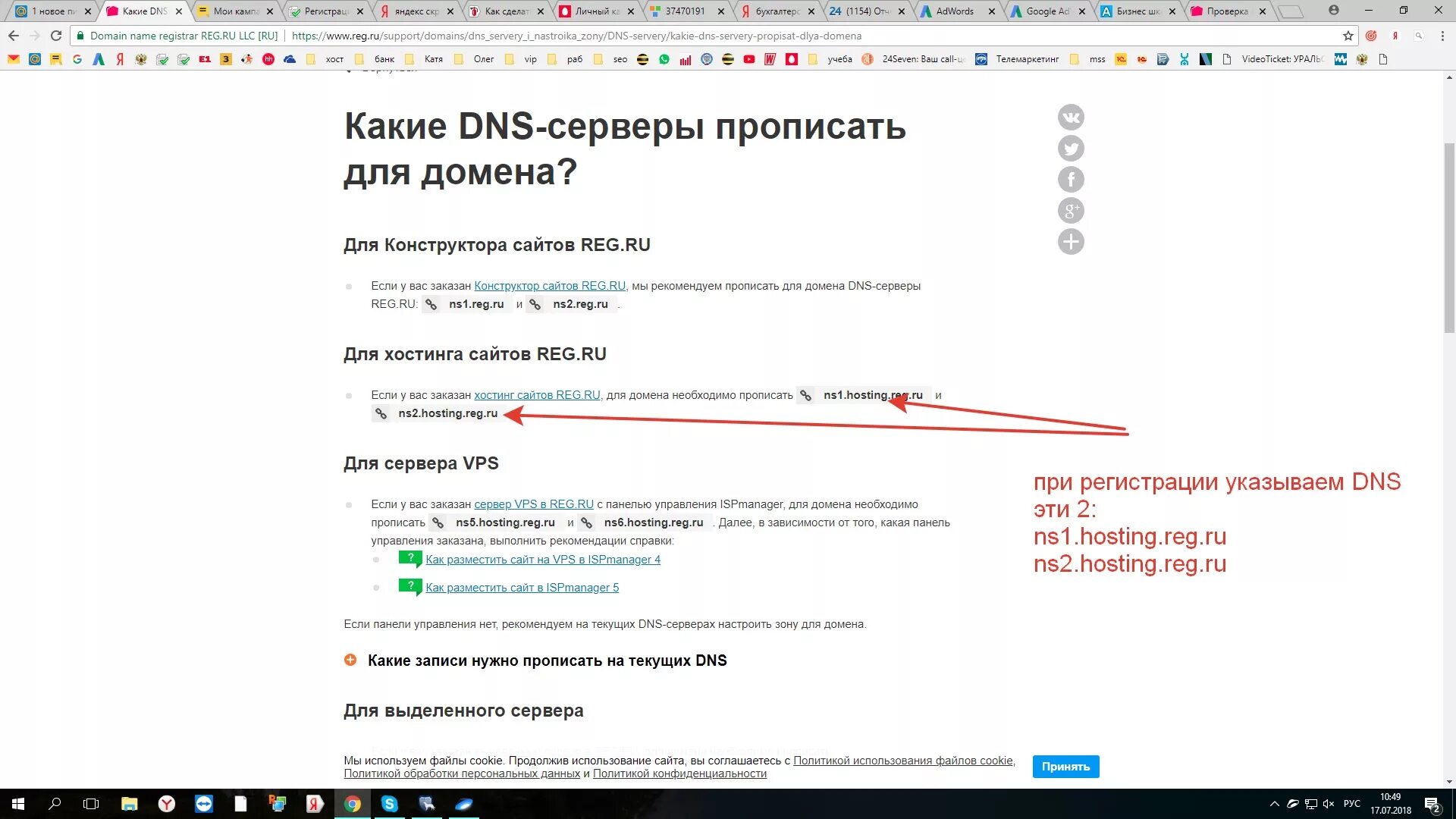Open more sharing options plus icon
The height and width of the screenshot is (819, 1456).
click(x=1071, y=242)
